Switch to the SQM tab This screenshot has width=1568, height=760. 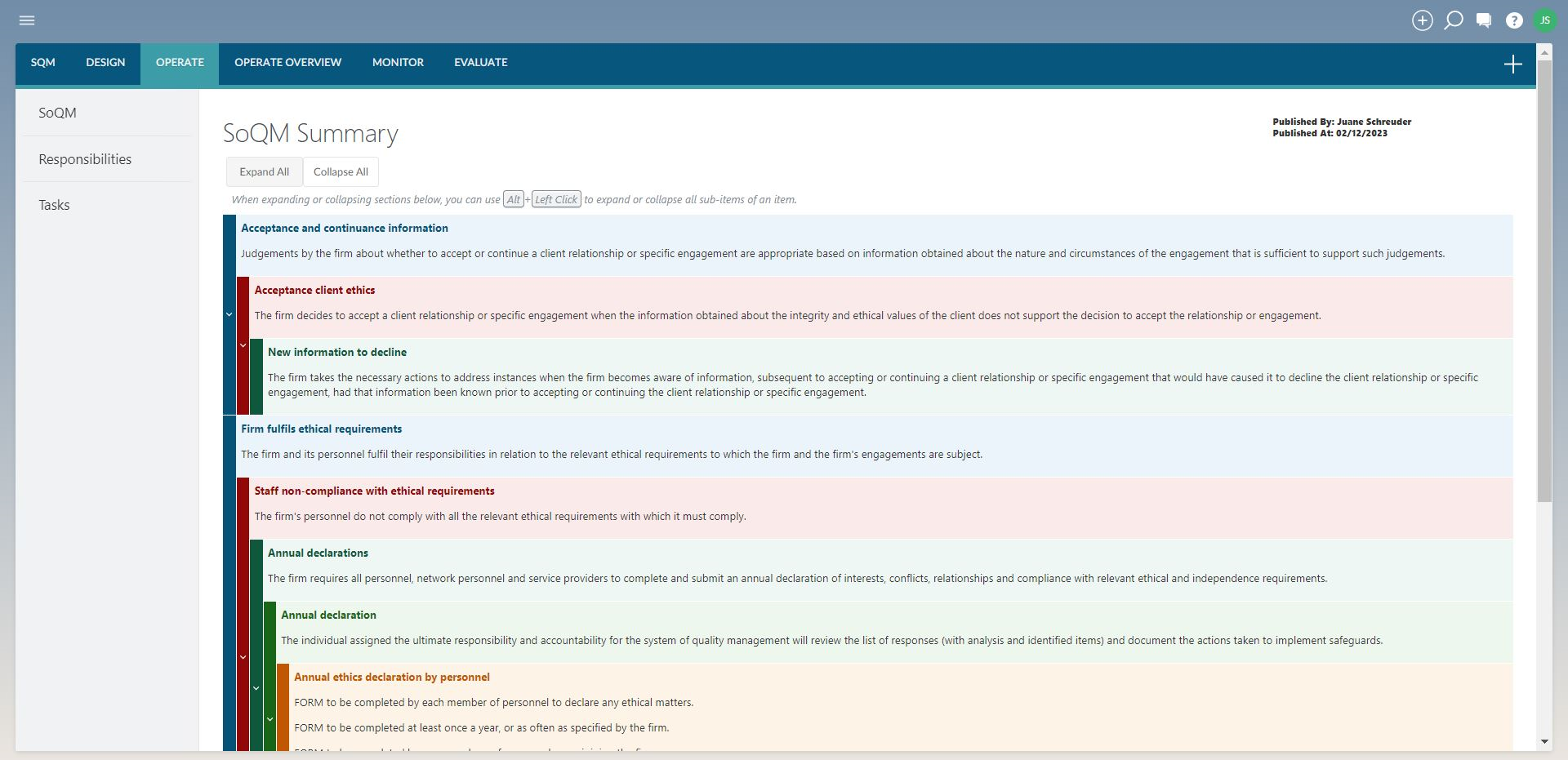coord(43,63)
